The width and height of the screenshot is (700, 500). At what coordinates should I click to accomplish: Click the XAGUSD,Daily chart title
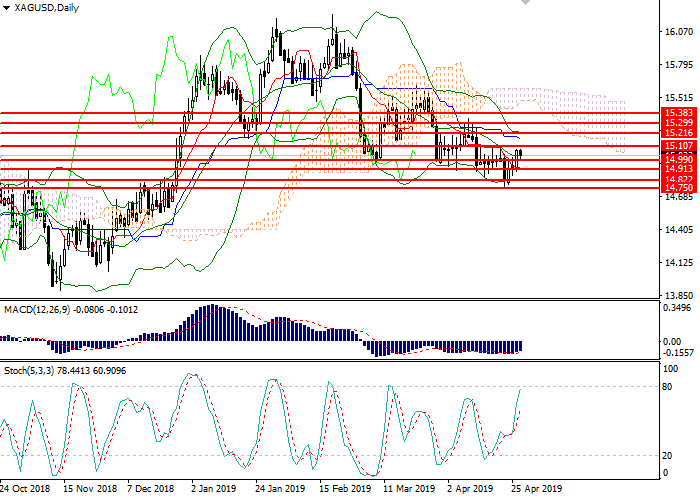coord(45,8)
